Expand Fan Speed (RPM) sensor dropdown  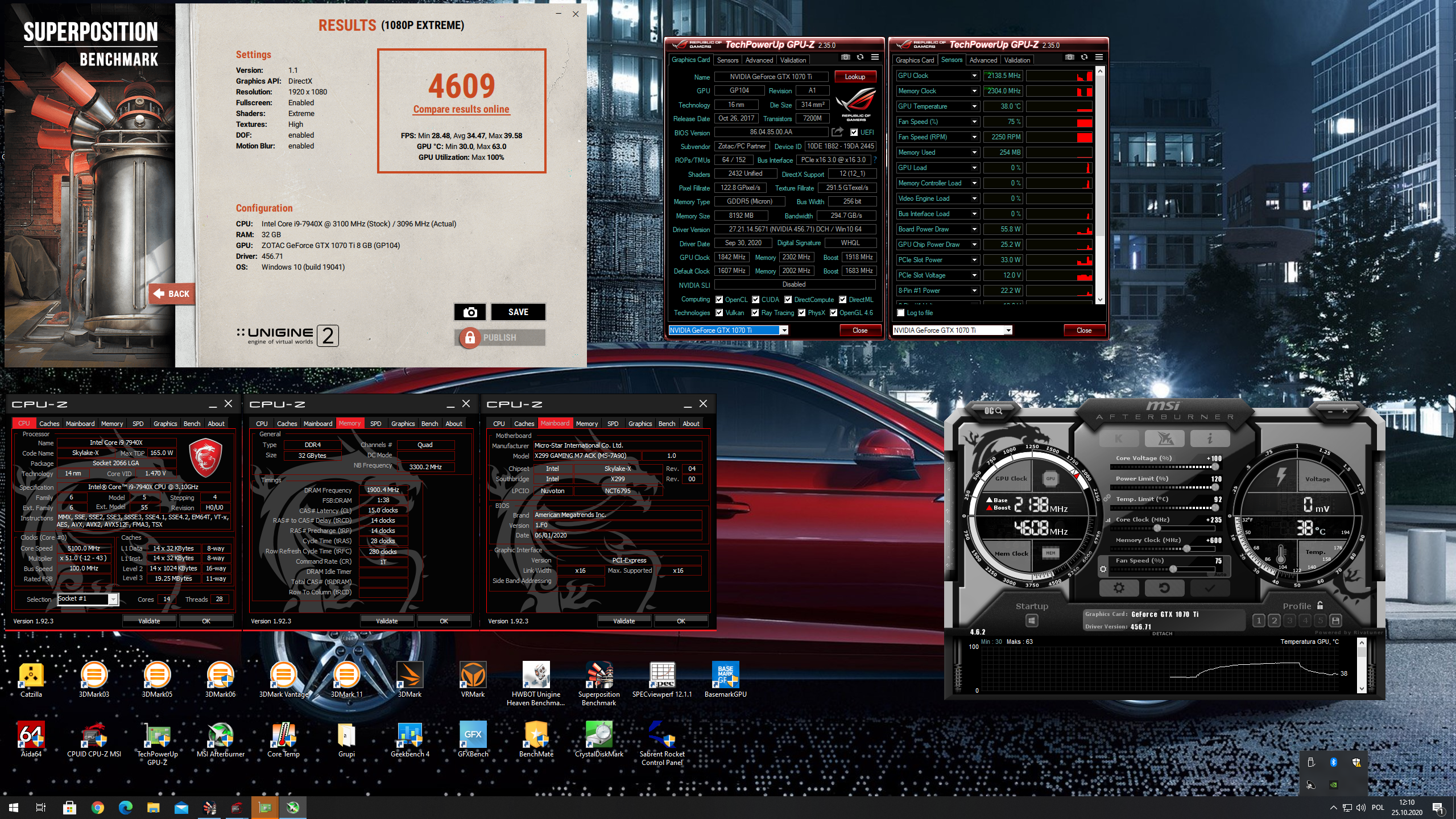click(974, 137)
